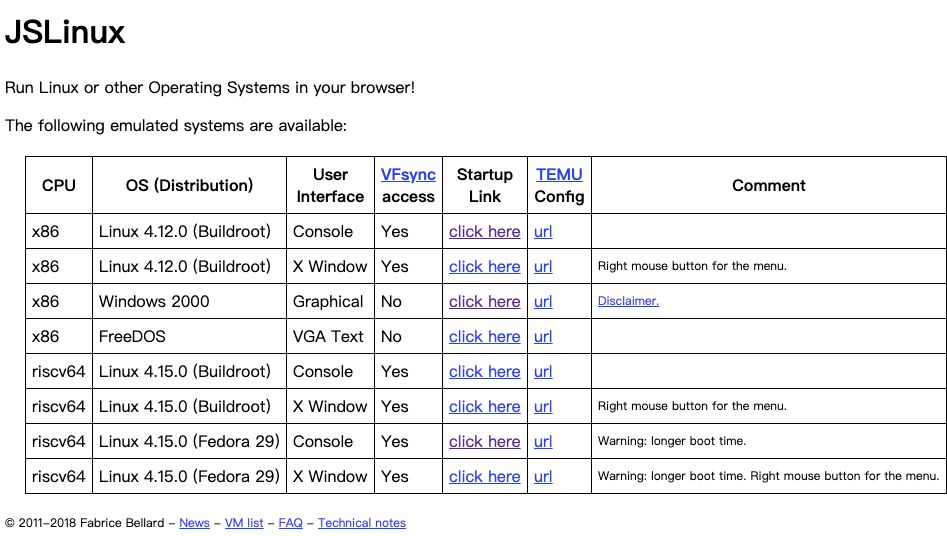Start Windows 2000 with click here
This screenshot has height=536, width=947.
484,302
